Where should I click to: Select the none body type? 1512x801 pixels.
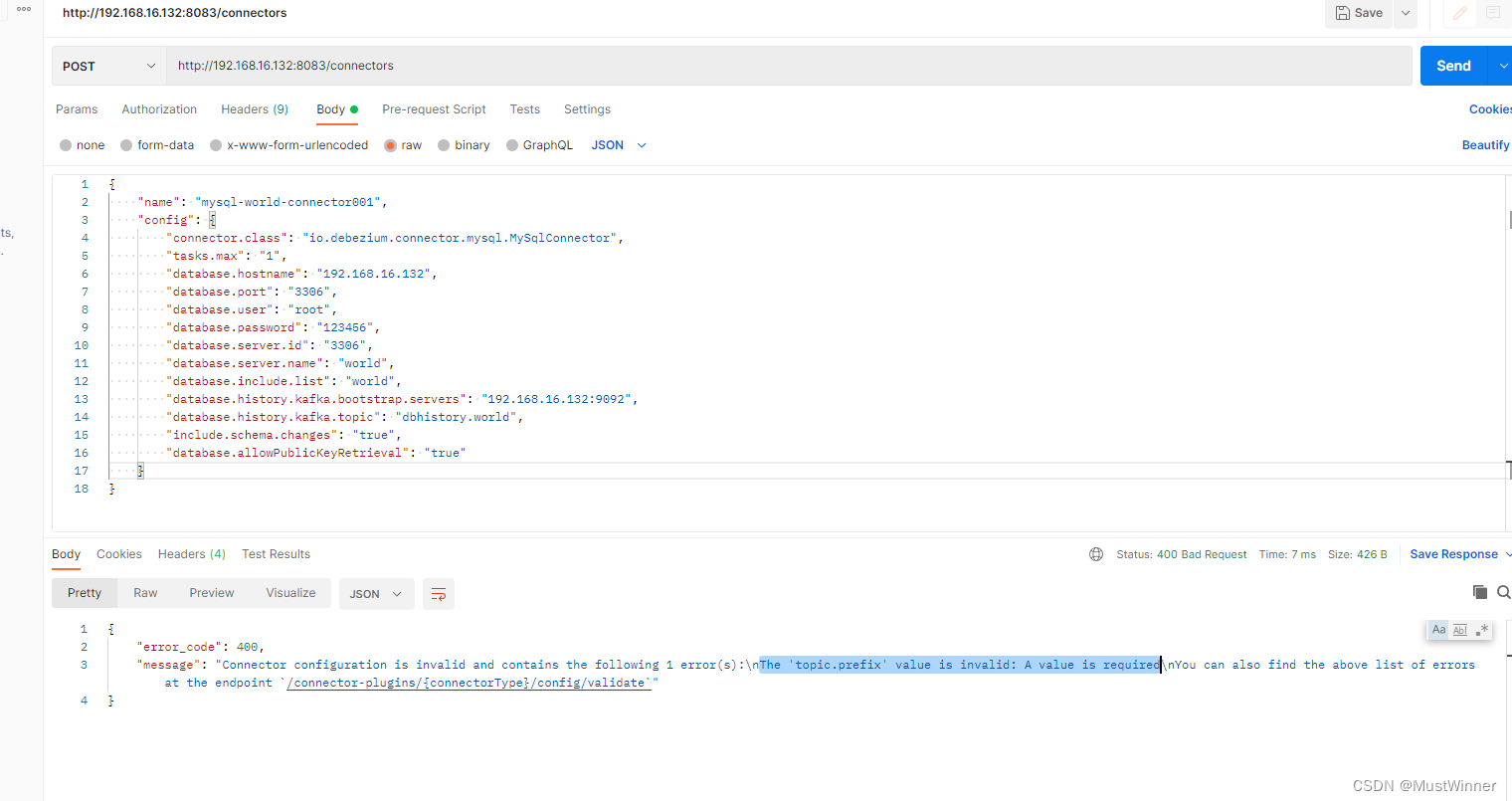pos(82,145)
